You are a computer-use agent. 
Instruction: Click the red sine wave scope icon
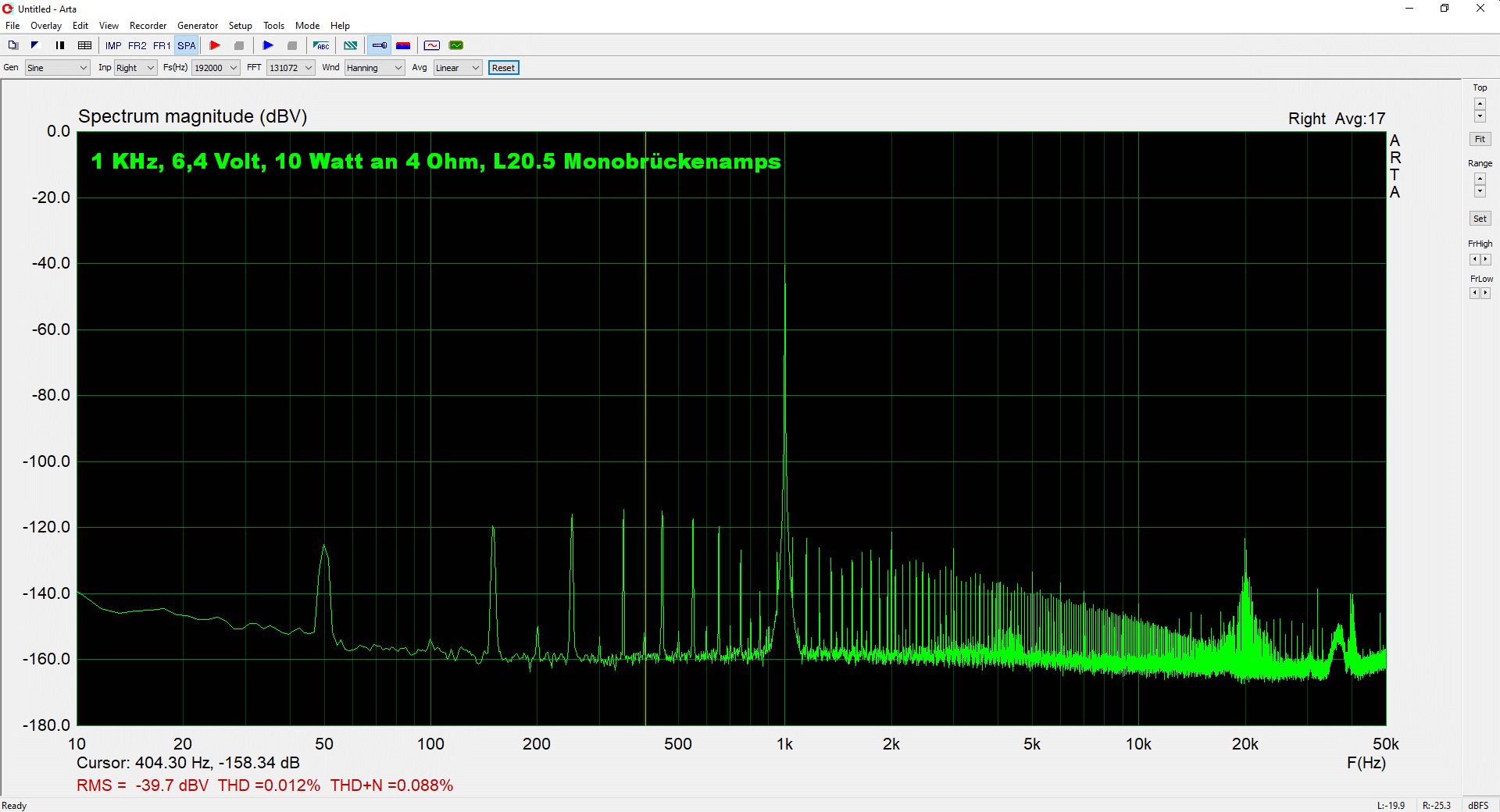coord(432,45)
